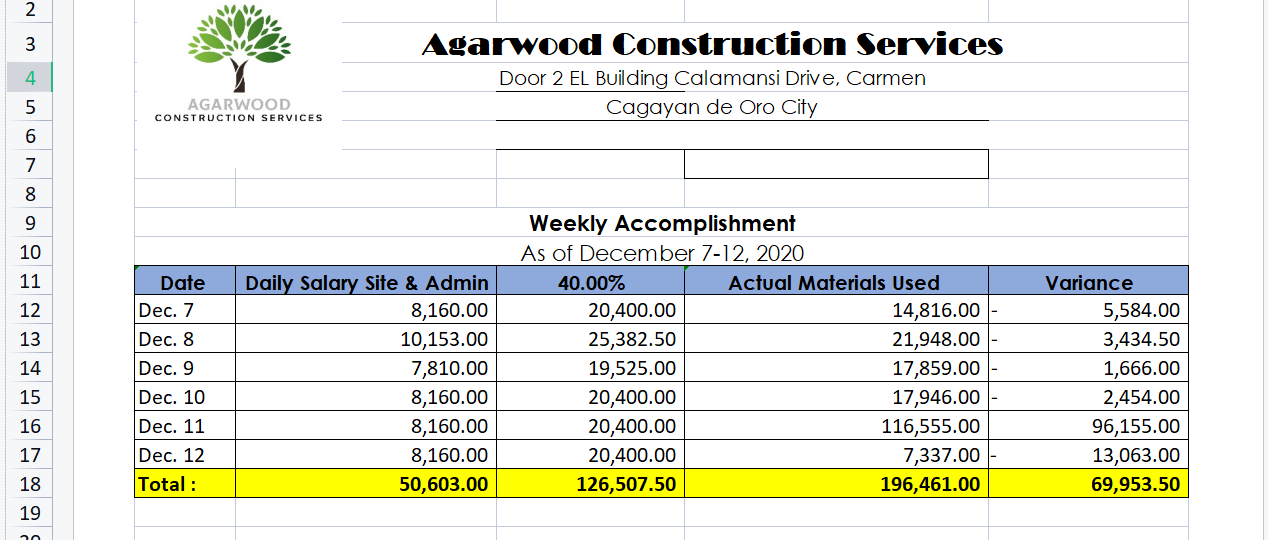Screen dimensions: 1268x540
Task: Select salary cell 10,153.00
Action: pyautogui.click(x=366, y=339)
